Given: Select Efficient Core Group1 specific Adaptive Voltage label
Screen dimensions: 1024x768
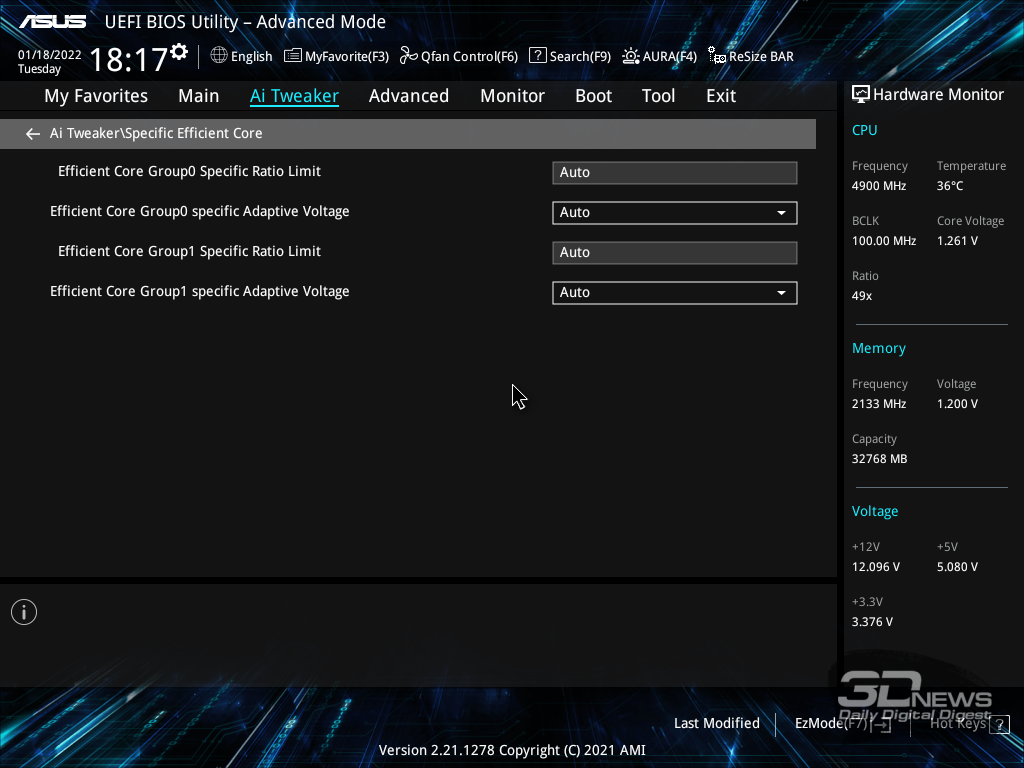Looking at the screenshot, I should tap(200, 292).
